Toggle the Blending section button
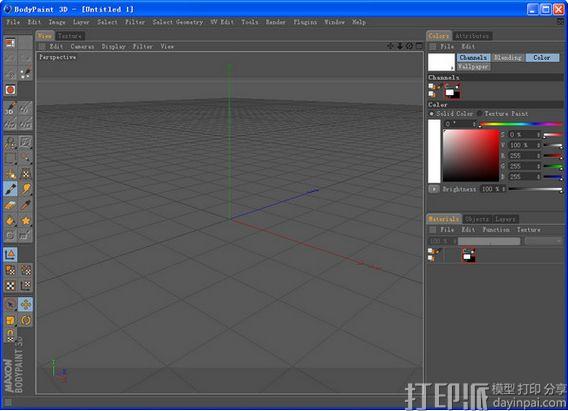 point(508,58)
